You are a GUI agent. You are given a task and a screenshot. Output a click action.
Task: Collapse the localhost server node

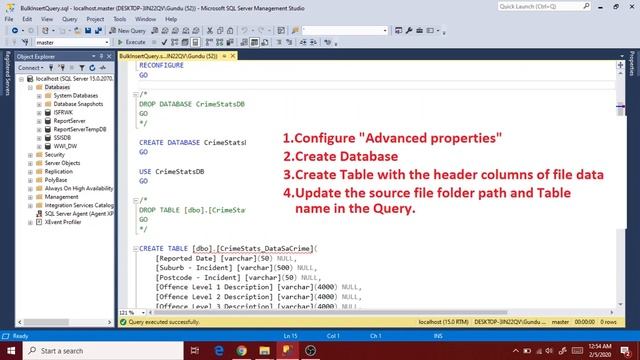(21, 79)
